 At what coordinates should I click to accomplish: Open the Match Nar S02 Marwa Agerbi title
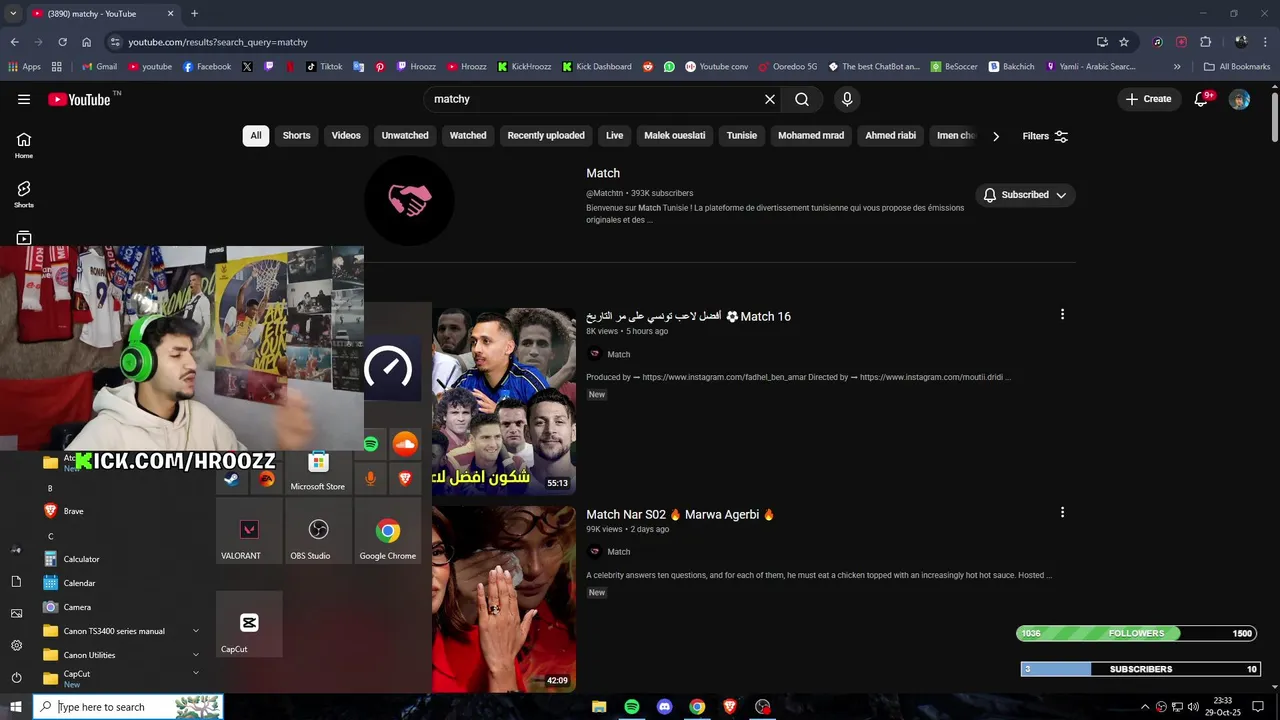(x=681, y=514)
